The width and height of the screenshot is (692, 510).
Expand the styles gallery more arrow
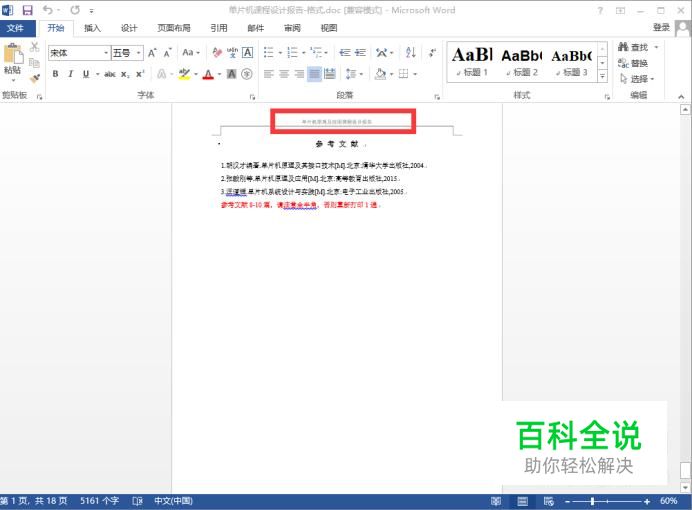point(602,77)
